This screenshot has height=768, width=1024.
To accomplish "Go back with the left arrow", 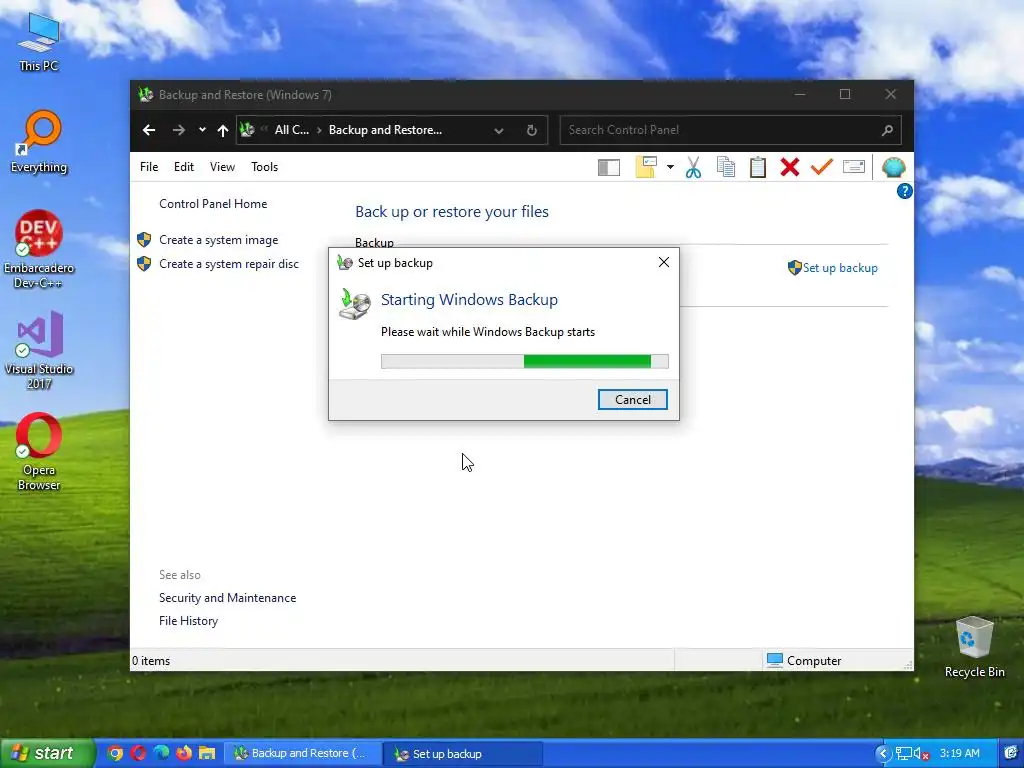I will [149, 130].
